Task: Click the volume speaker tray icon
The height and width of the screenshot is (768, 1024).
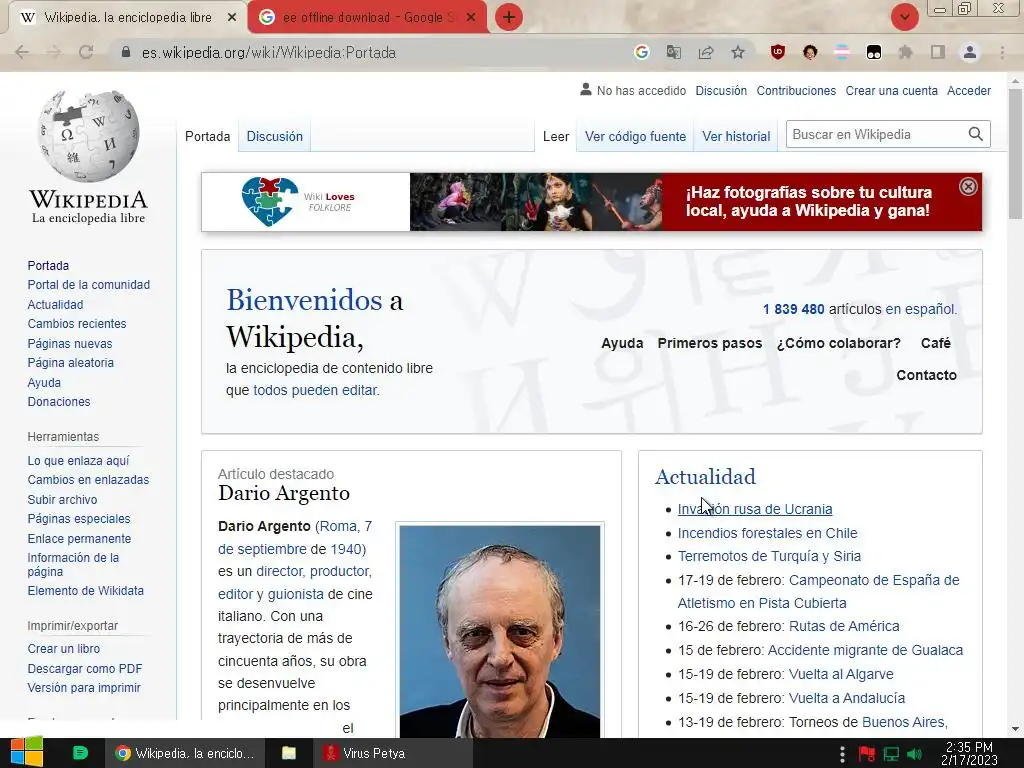Action: pos(915,754)
